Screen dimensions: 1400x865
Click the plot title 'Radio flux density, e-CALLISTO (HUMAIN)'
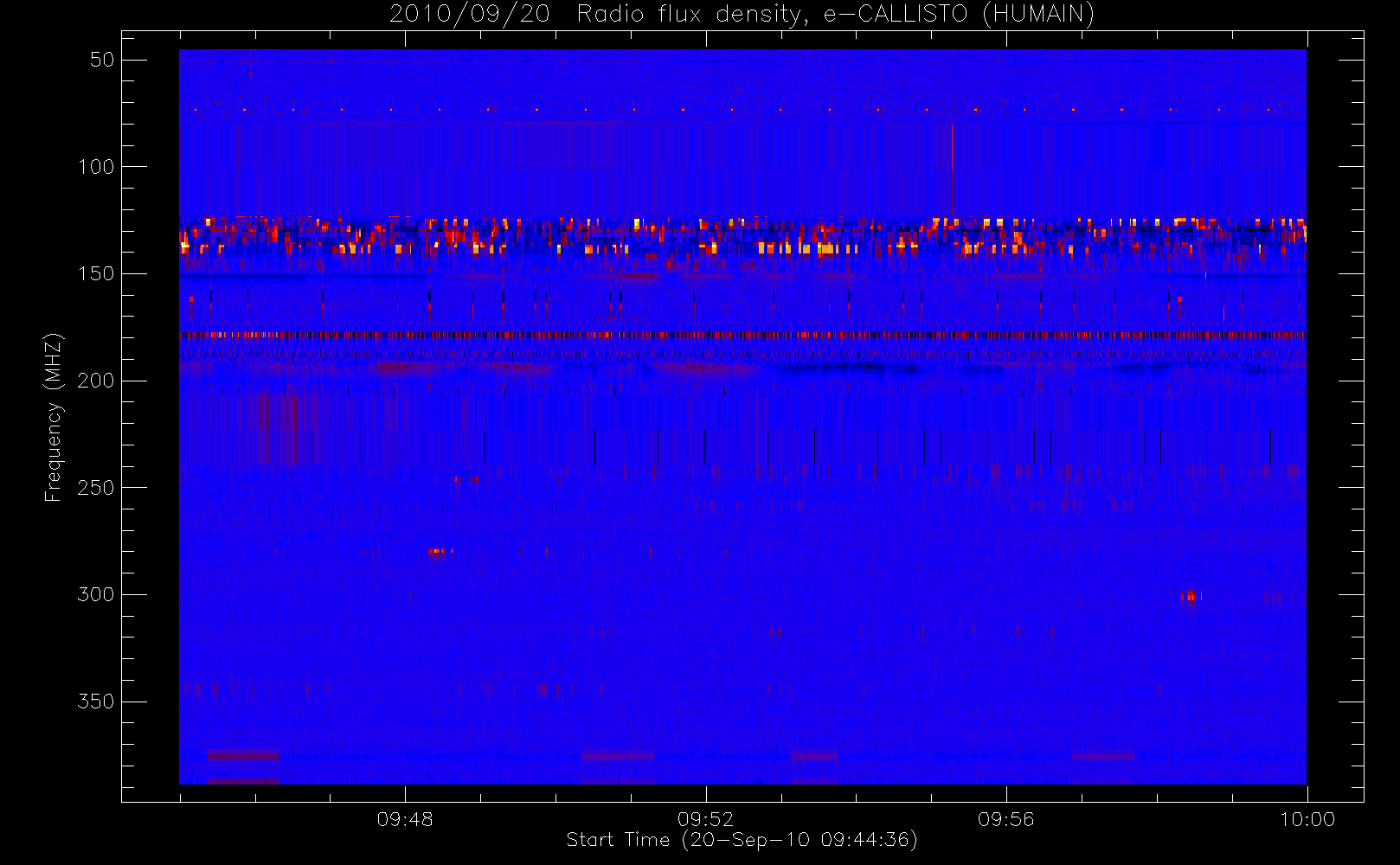tap(835, 14)
